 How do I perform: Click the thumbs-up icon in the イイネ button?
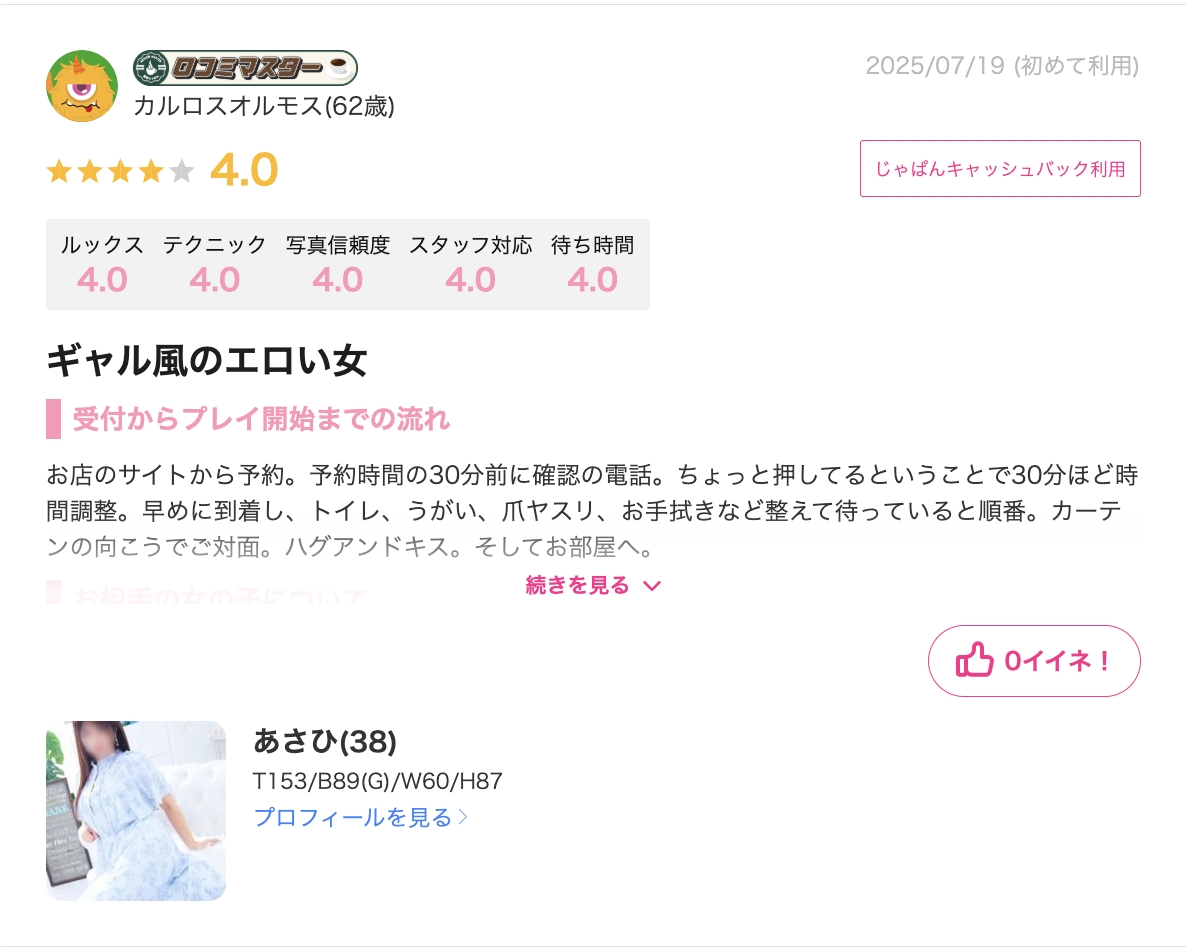[x=974, y=660]
